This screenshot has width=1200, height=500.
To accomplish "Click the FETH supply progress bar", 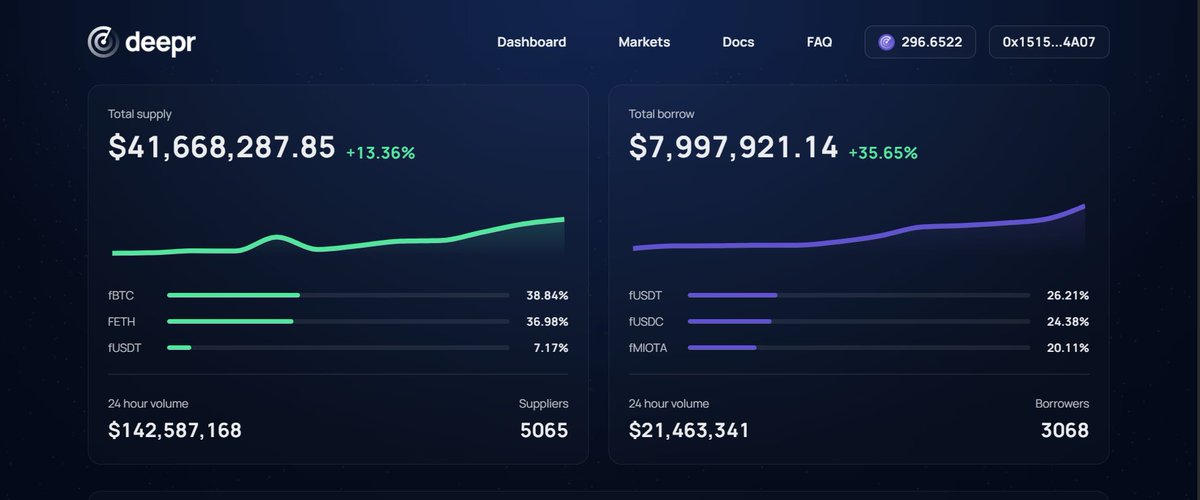I will click(338, 321).
